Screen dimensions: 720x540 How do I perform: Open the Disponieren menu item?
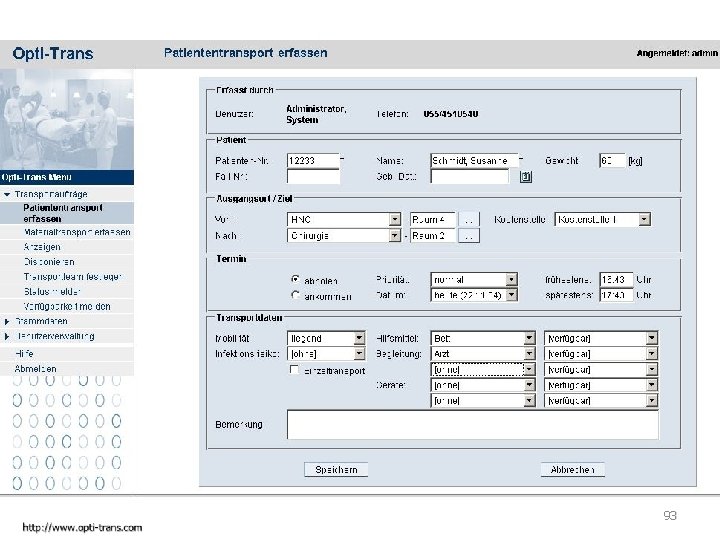pos(49,262)
